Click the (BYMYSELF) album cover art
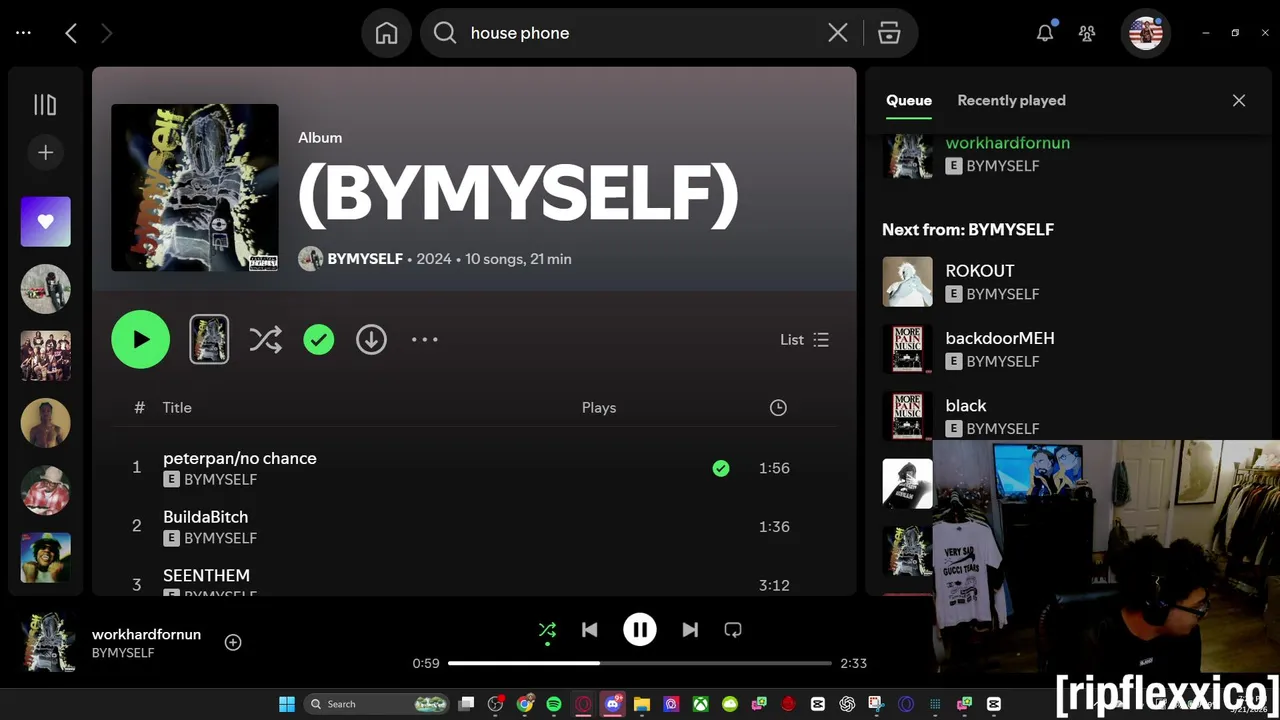The height and width of the screenshot is (720, 1280). pos(195,188)
